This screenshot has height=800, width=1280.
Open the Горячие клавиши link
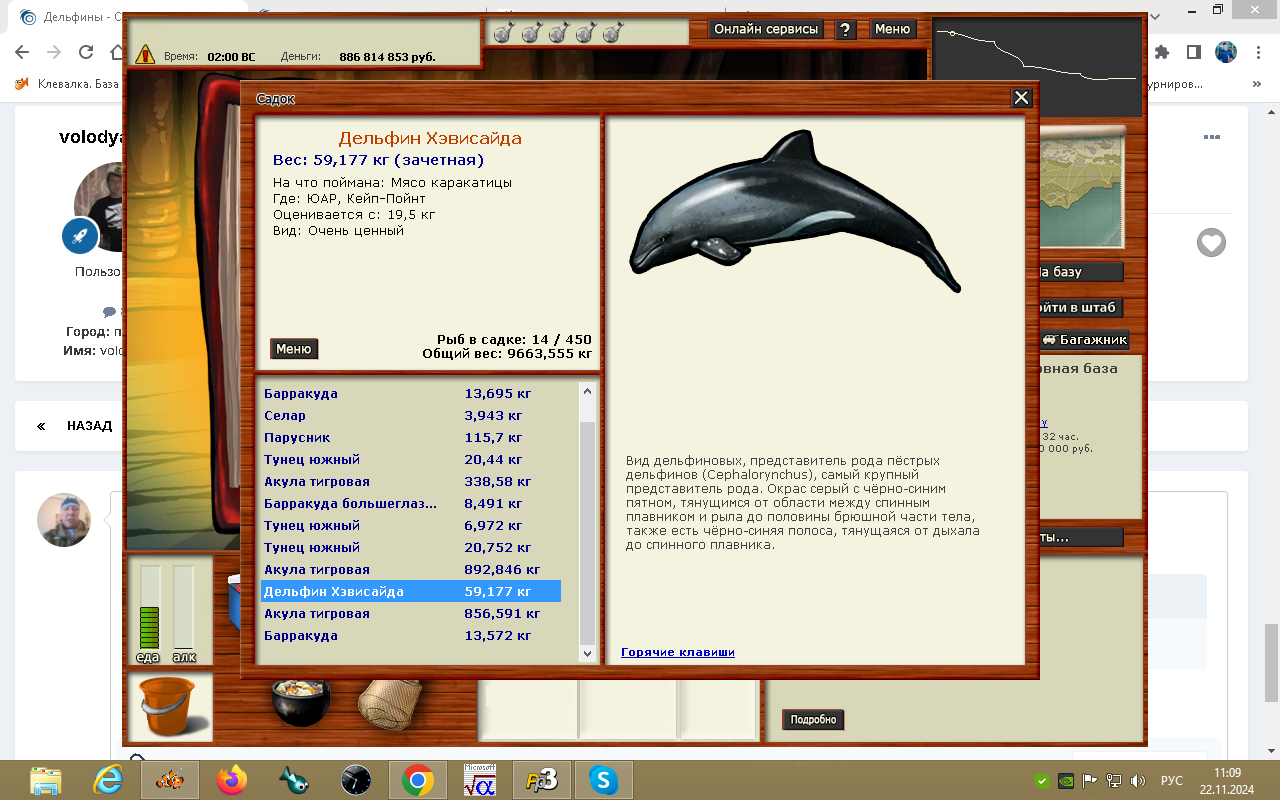click(677, 652)
